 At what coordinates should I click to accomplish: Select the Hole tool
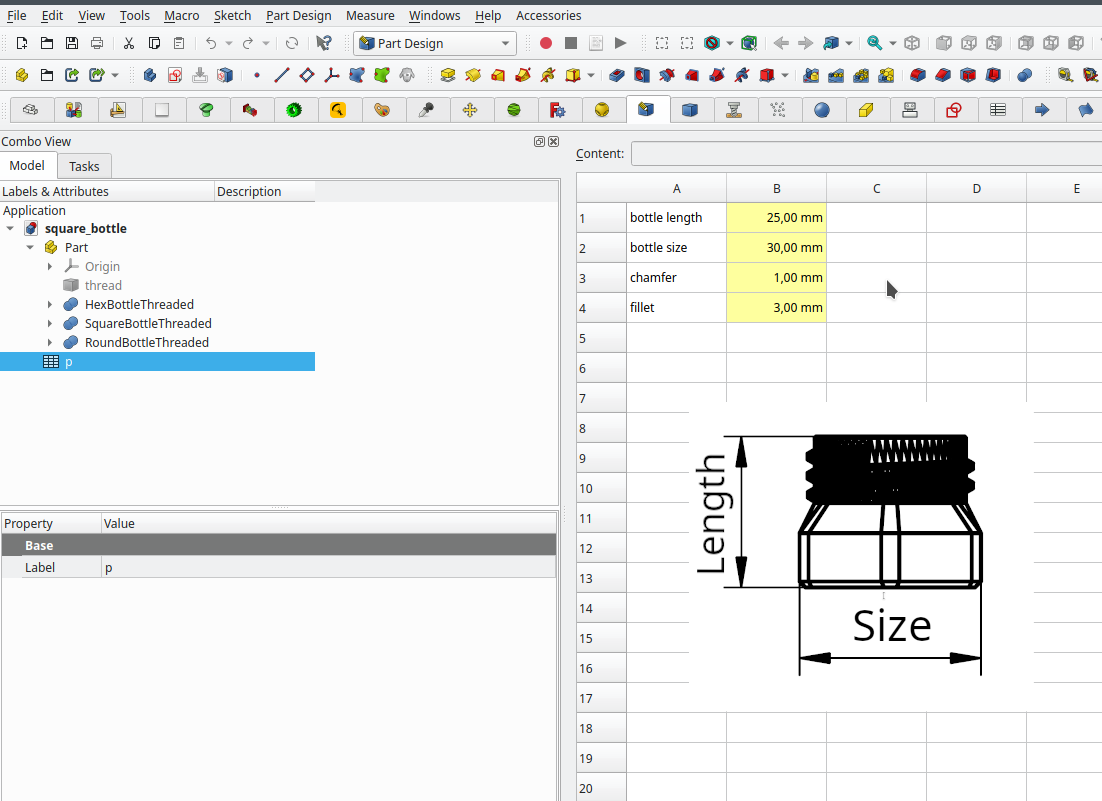(x=642, y=75)
